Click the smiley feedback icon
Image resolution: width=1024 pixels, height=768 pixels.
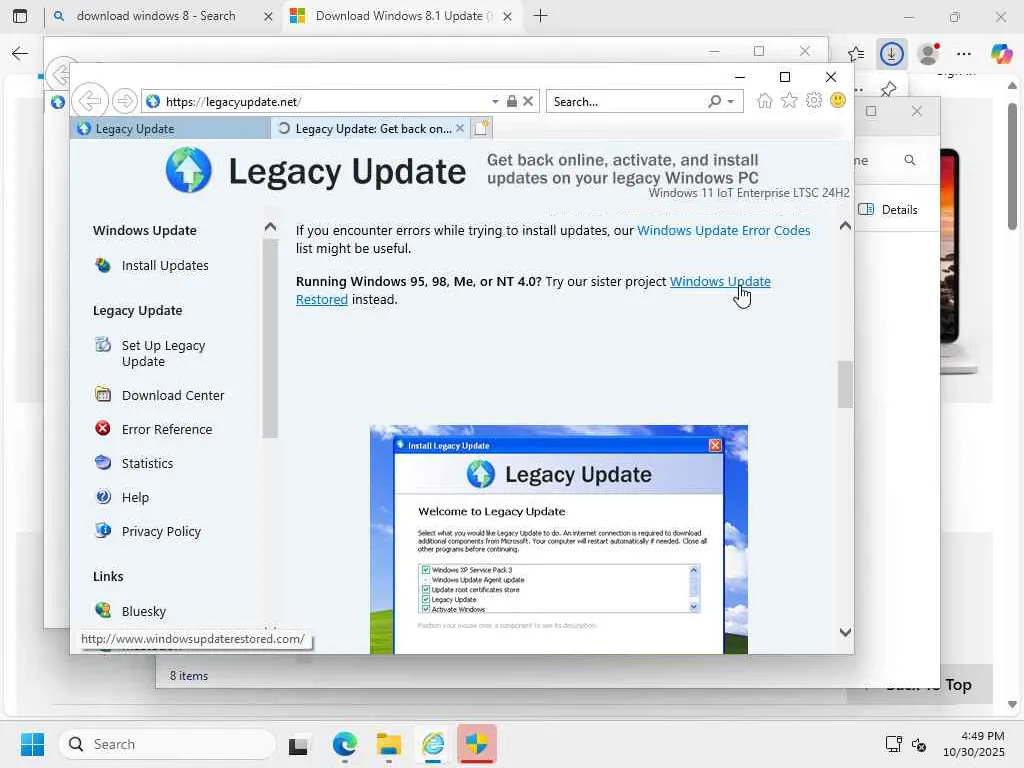coord(838,100)
